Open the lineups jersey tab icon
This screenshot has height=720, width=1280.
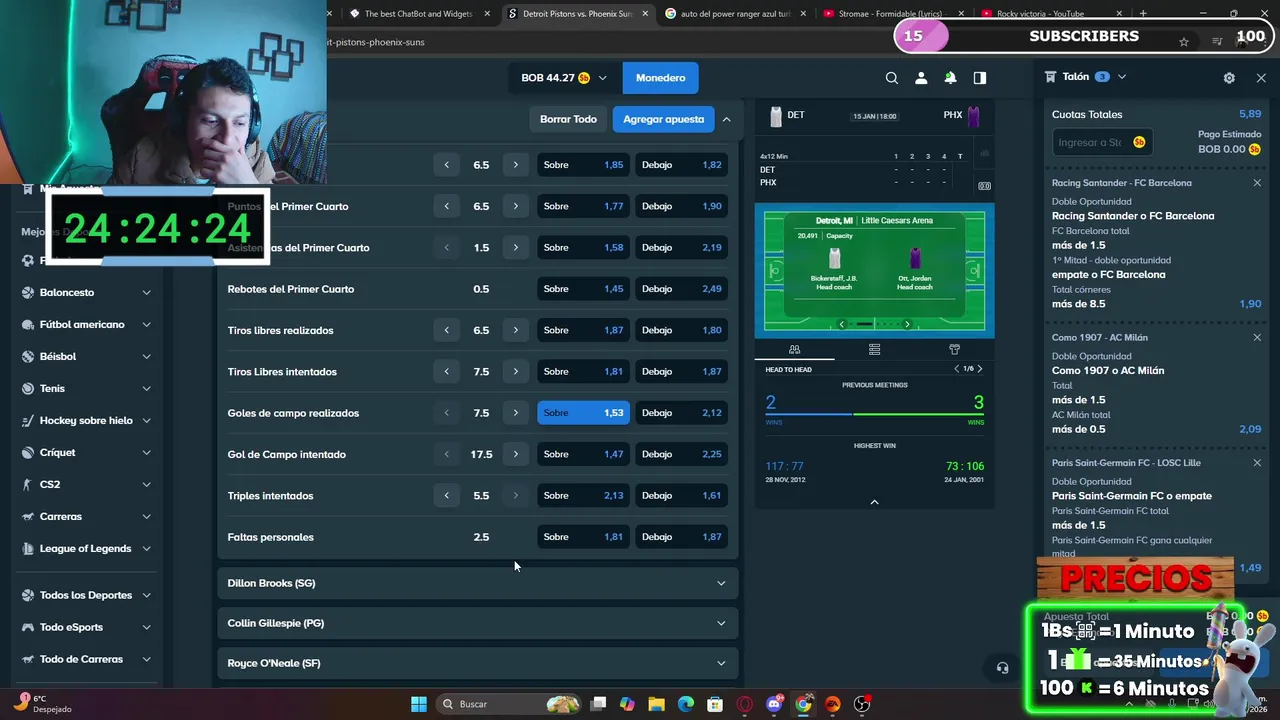click(954, 349)
